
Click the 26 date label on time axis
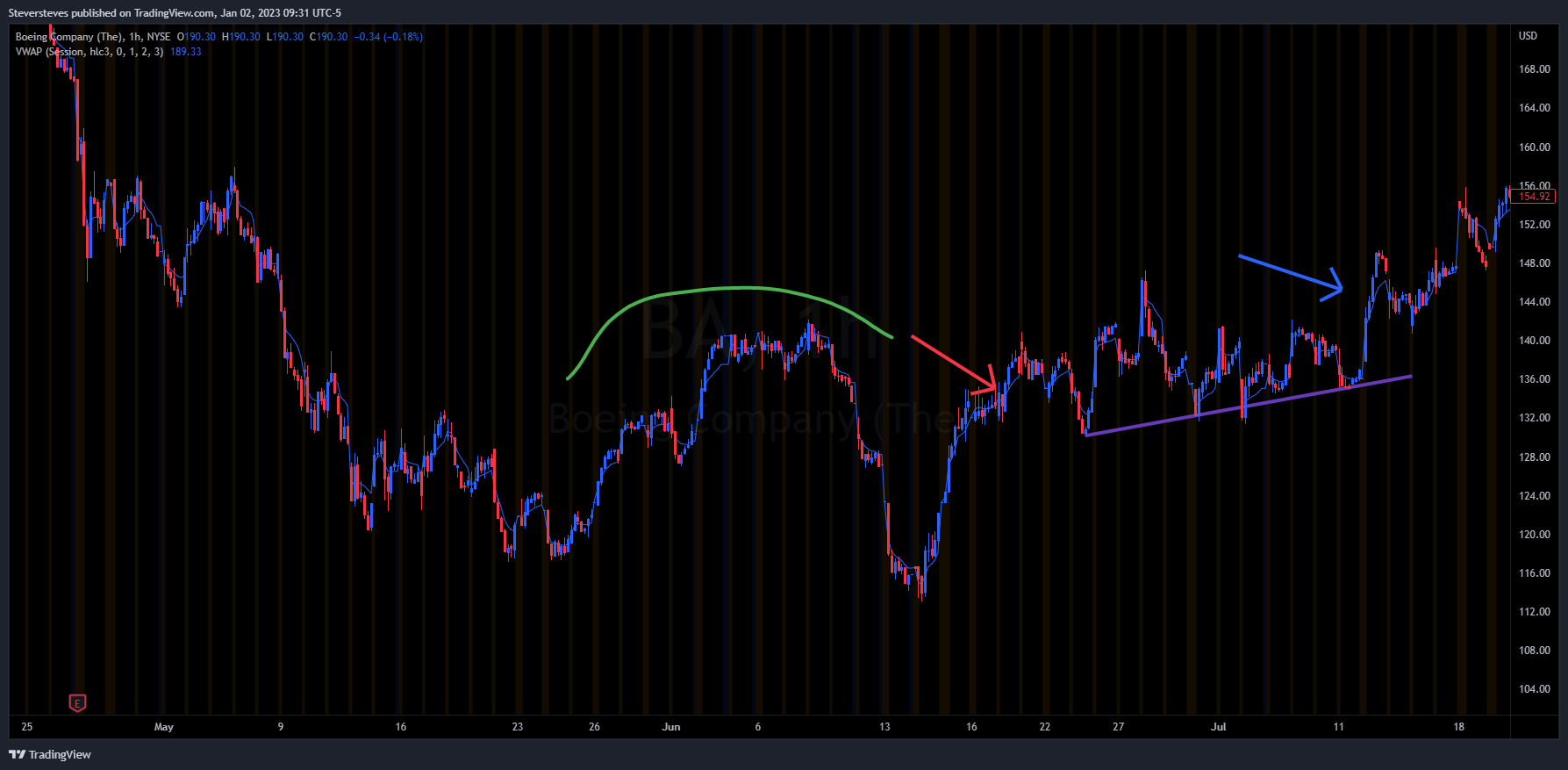[595, 727]
